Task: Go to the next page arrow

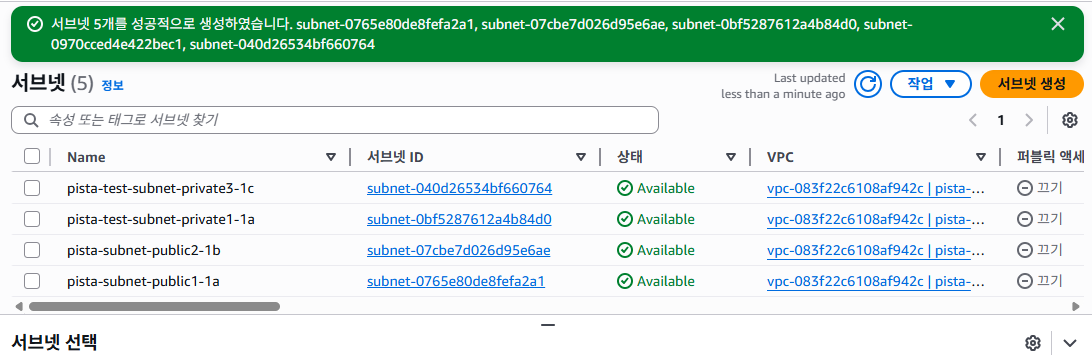Action: (x=1029, y=120)
